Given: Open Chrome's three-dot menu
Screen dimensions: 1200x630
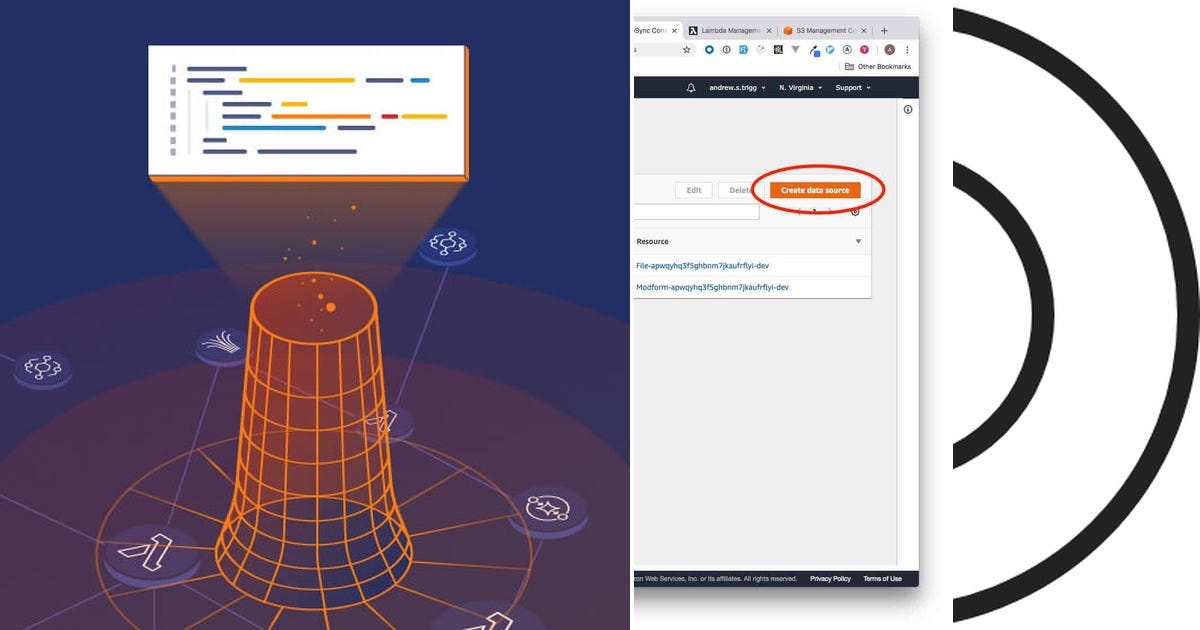Looking at the screenshot, I should [907, 50].
